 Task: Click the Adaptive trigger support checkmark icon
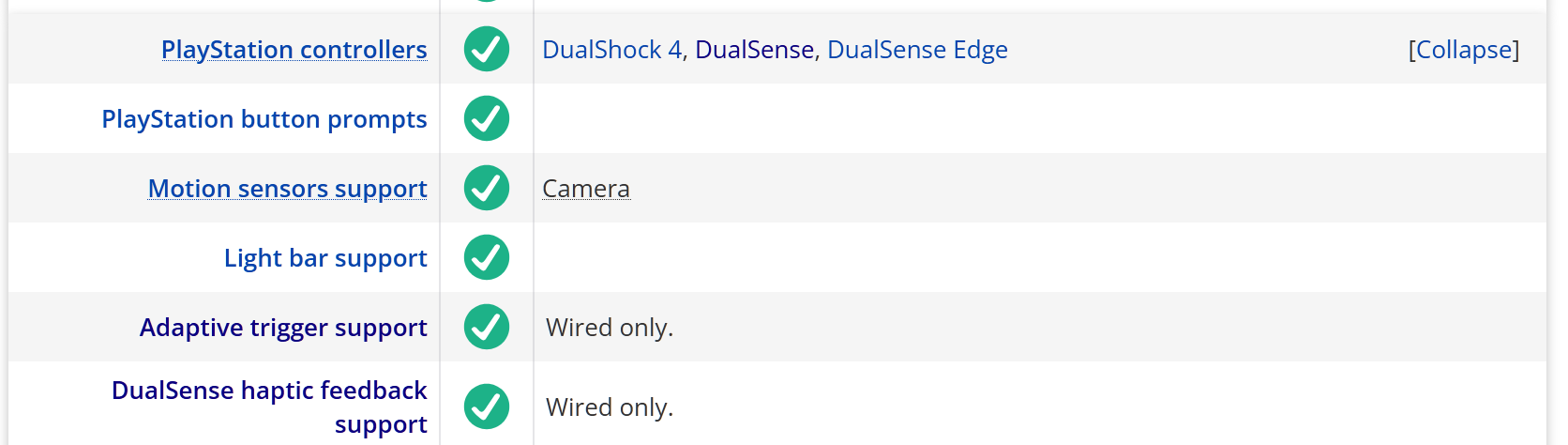coord(486,327)
